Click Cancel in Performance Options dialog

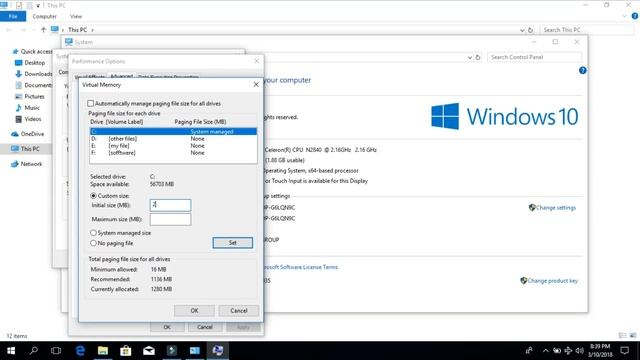(x=204, y=327)
